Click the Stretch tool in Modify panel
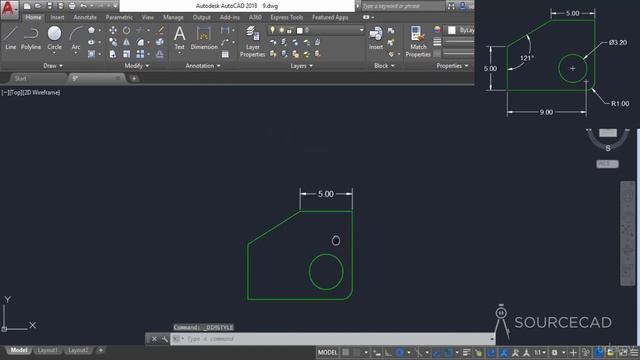 [113, 54]
